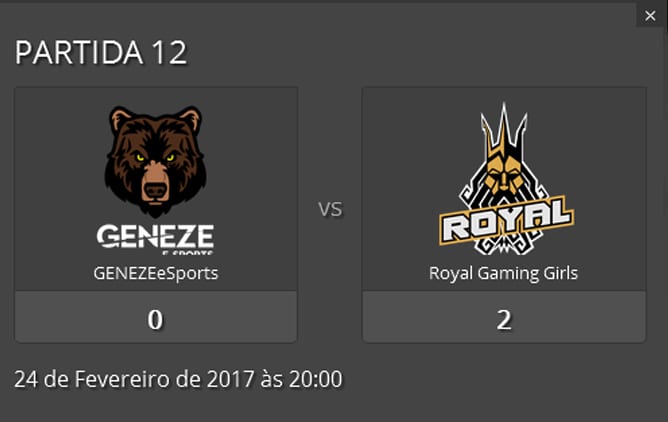Open the Royal Gaming Girls team card
This screenshot has height=422, width=668.
(504, 215)
